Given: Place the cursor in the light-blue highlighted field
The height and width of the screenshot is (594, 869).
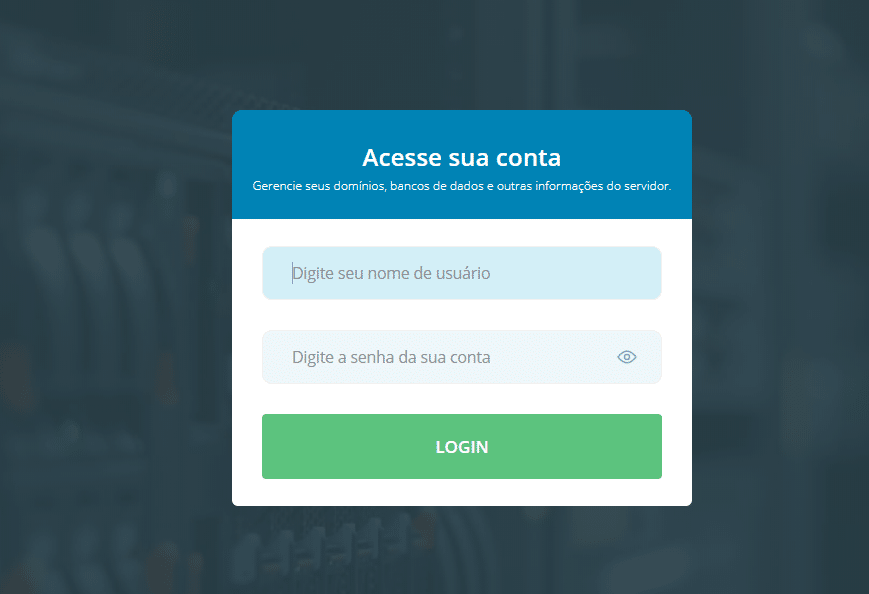Looking at the screenshot, I should pos(462,273).
